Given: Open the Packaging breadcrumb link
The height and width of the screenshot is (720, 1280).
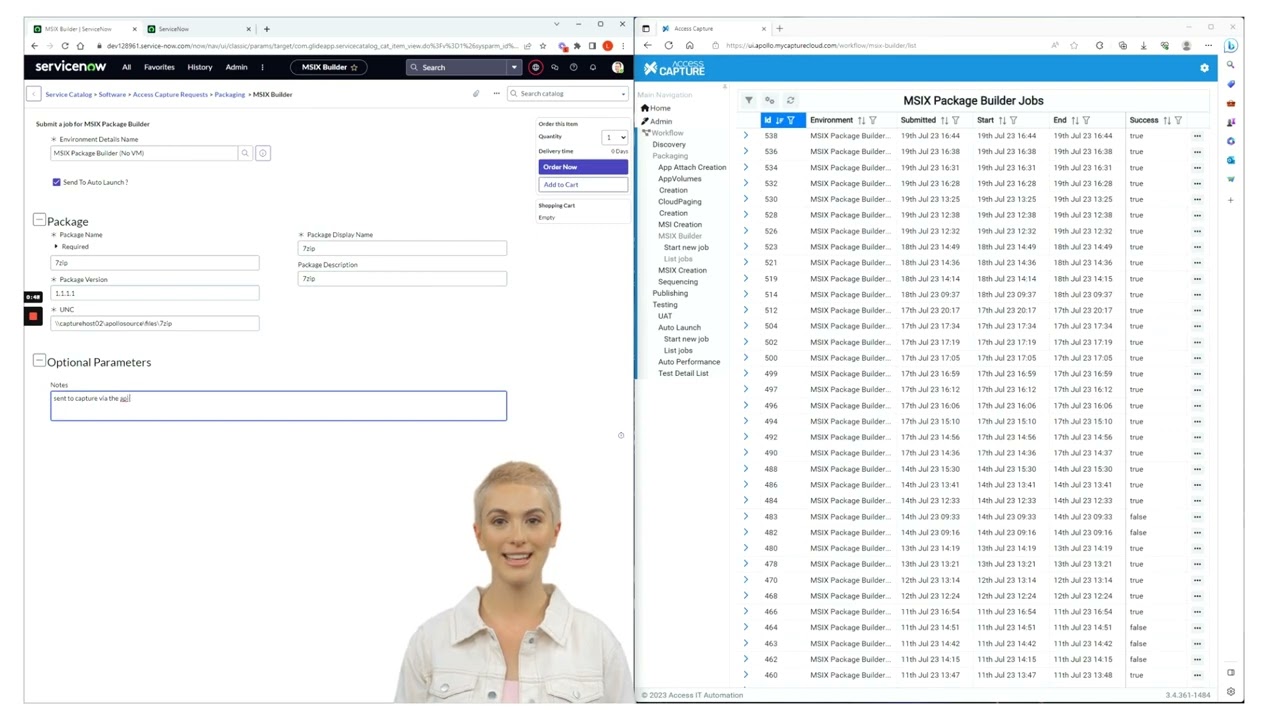Looking at the screenshot, I should pyautogui.click(x=230, y=94).
